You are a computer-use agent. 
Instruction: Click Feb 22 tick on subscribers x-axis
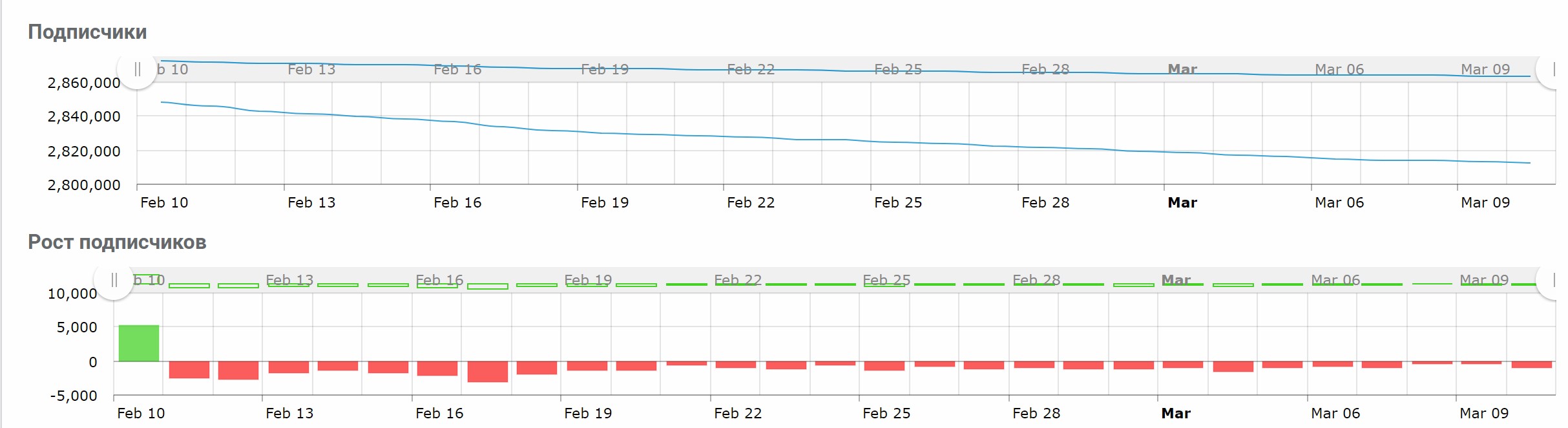point(751,202)
